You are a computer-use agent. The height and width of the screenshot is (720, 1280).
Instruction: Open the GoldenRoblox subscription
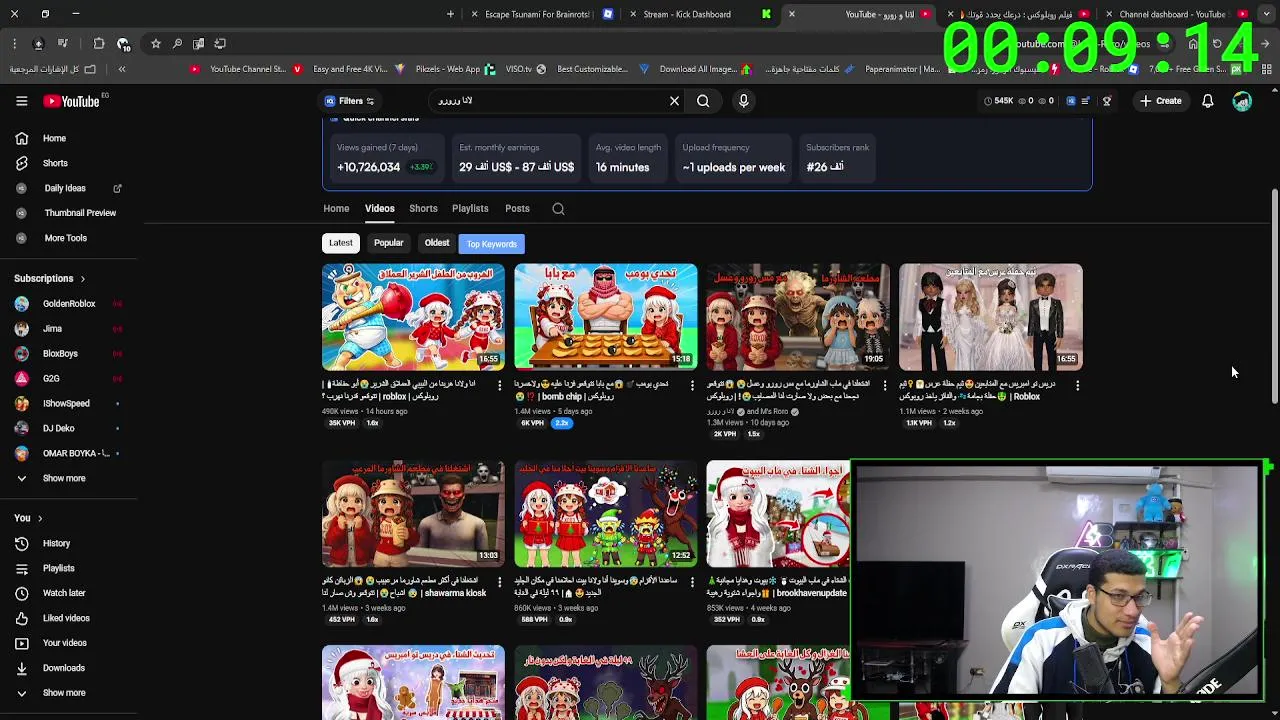coord(68,303)
